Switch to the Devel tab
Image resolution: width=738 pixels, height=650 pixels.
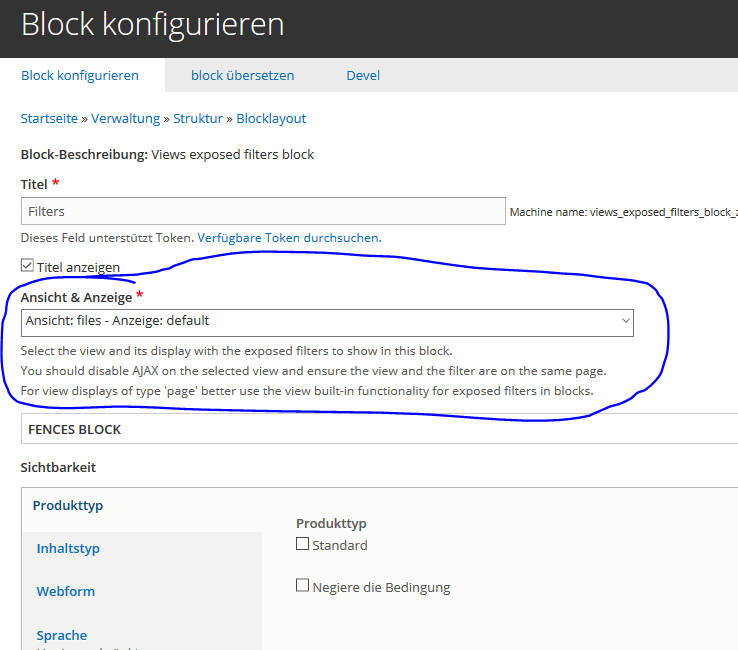click(363, 75)
